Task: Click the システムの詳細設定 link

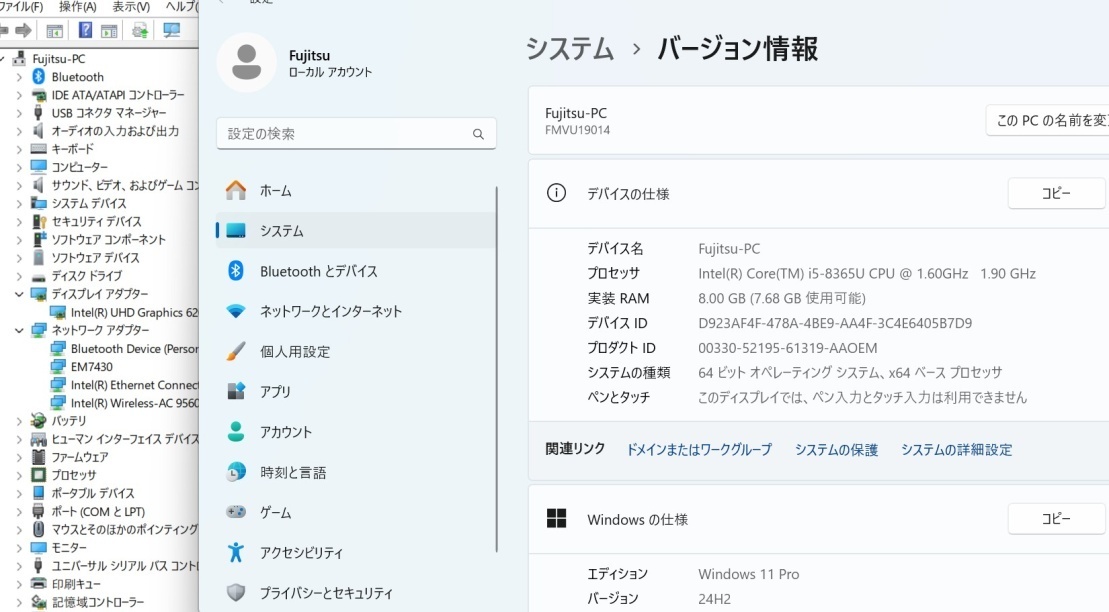Action: [x=956, y=450]
